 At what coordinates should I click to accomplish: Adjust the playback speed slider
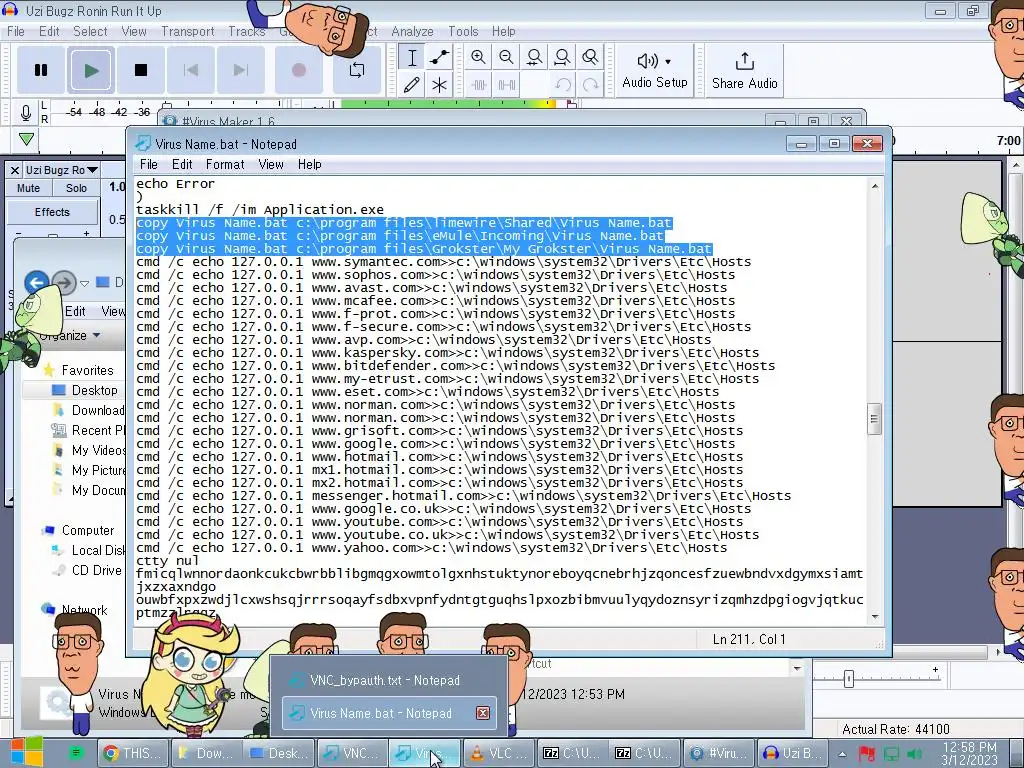848,679
